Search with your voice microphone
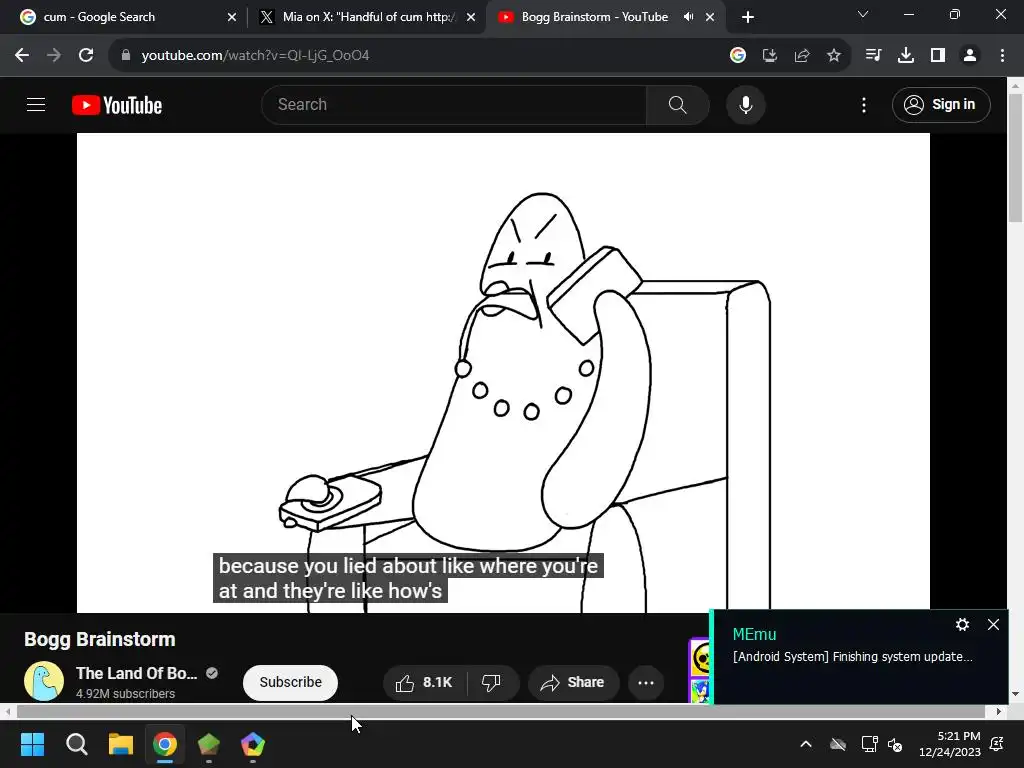1024x768 pixels. pyautogui.click(x=746, y=104)
